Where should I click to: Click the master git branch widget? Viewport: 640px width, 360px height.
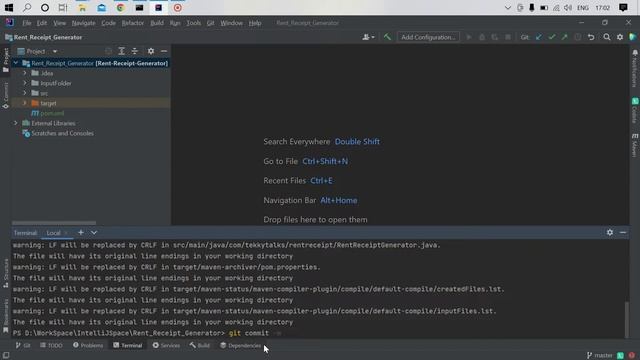click(600, 355)
